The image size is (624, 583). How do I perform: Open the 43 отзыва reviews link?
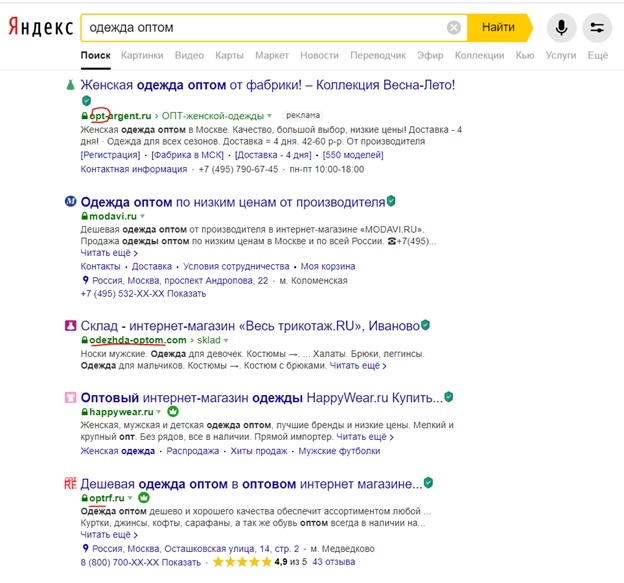333,562
